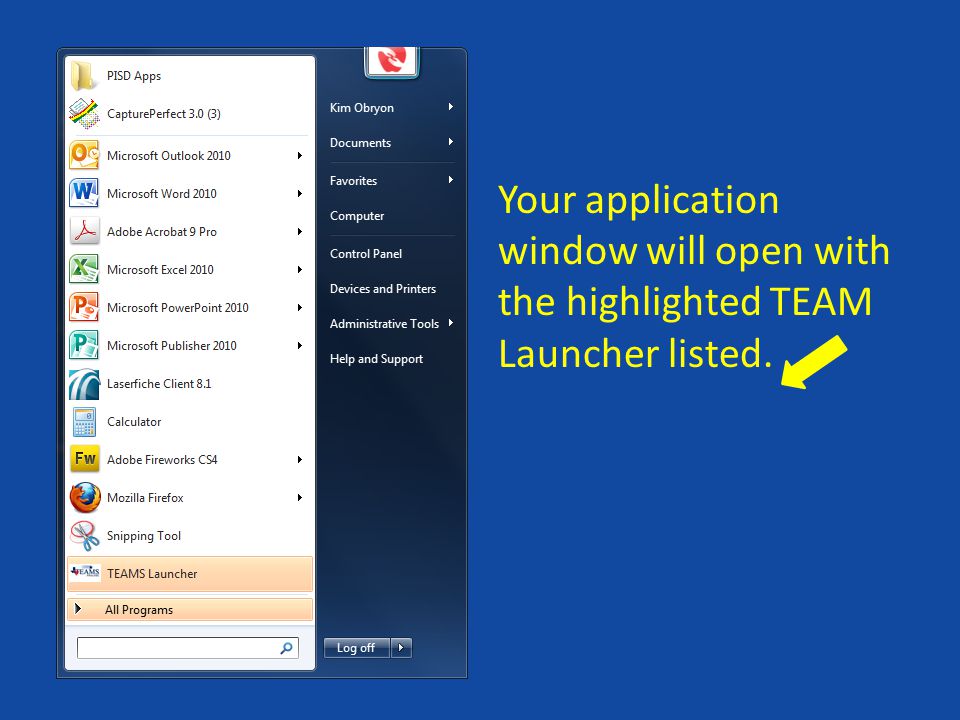Open Kim Obryon personal folder
960x720 pixels.
362,108
